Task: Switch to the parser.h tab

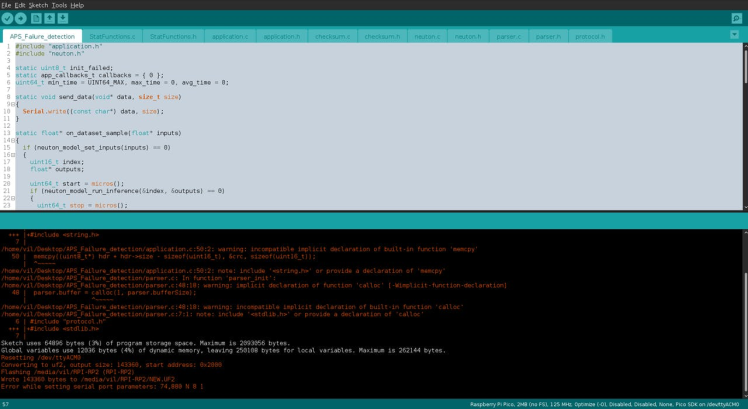Action: point(549,36)
